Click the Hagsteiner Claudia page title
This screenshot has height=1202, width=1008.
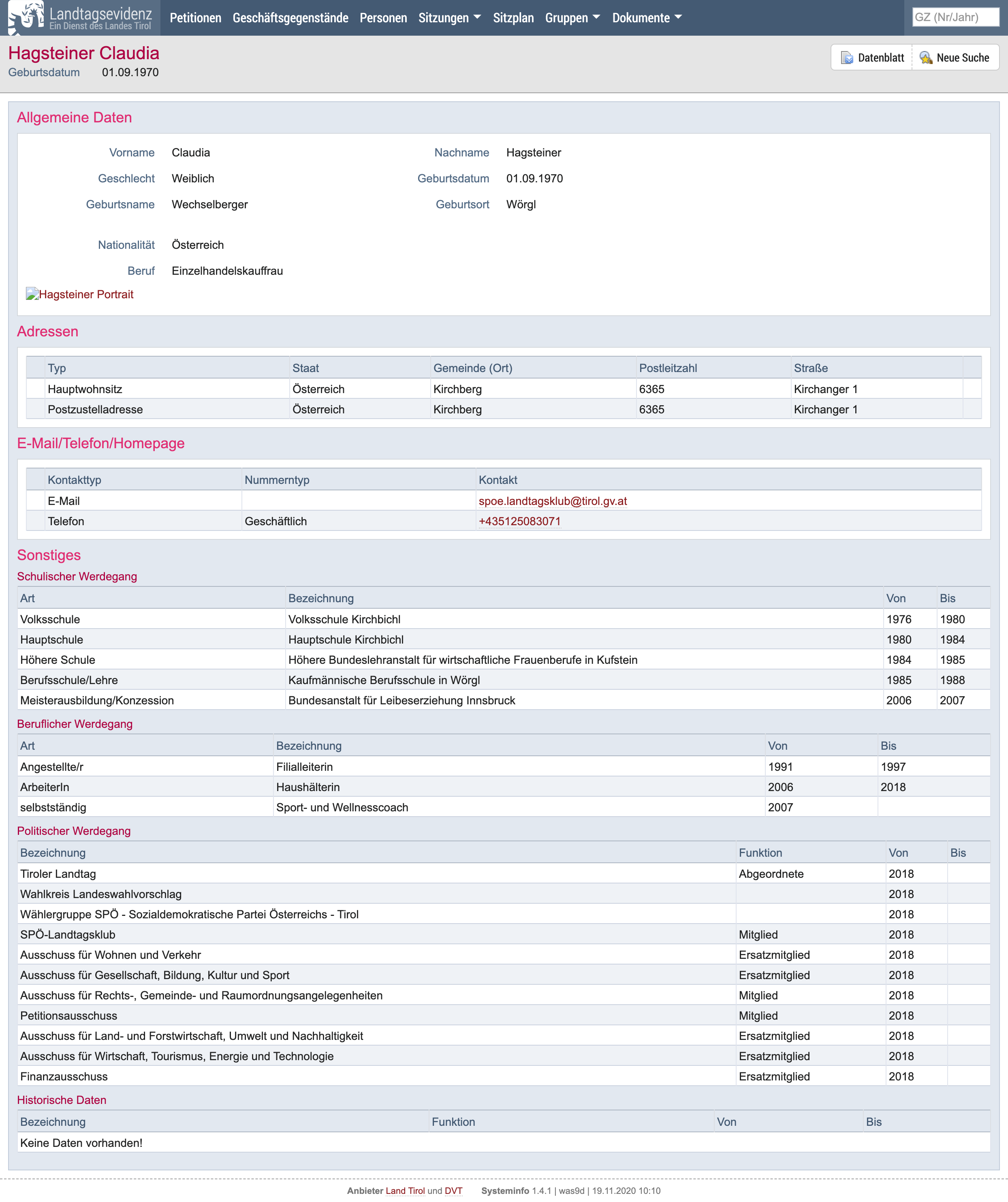coord(83,53)
